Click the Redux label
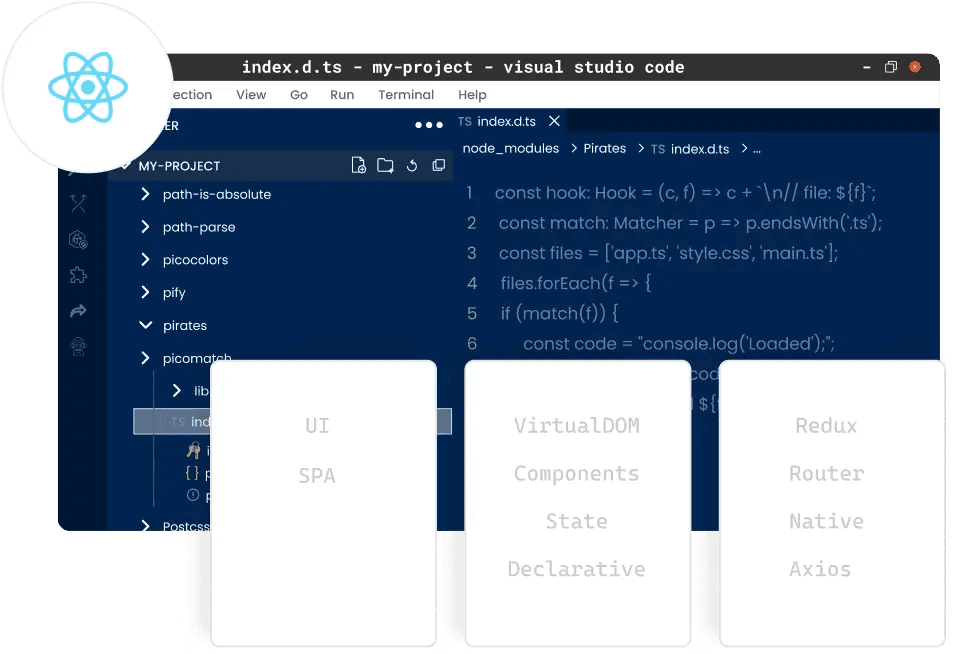The image size is (955, 654). point(826,425)
